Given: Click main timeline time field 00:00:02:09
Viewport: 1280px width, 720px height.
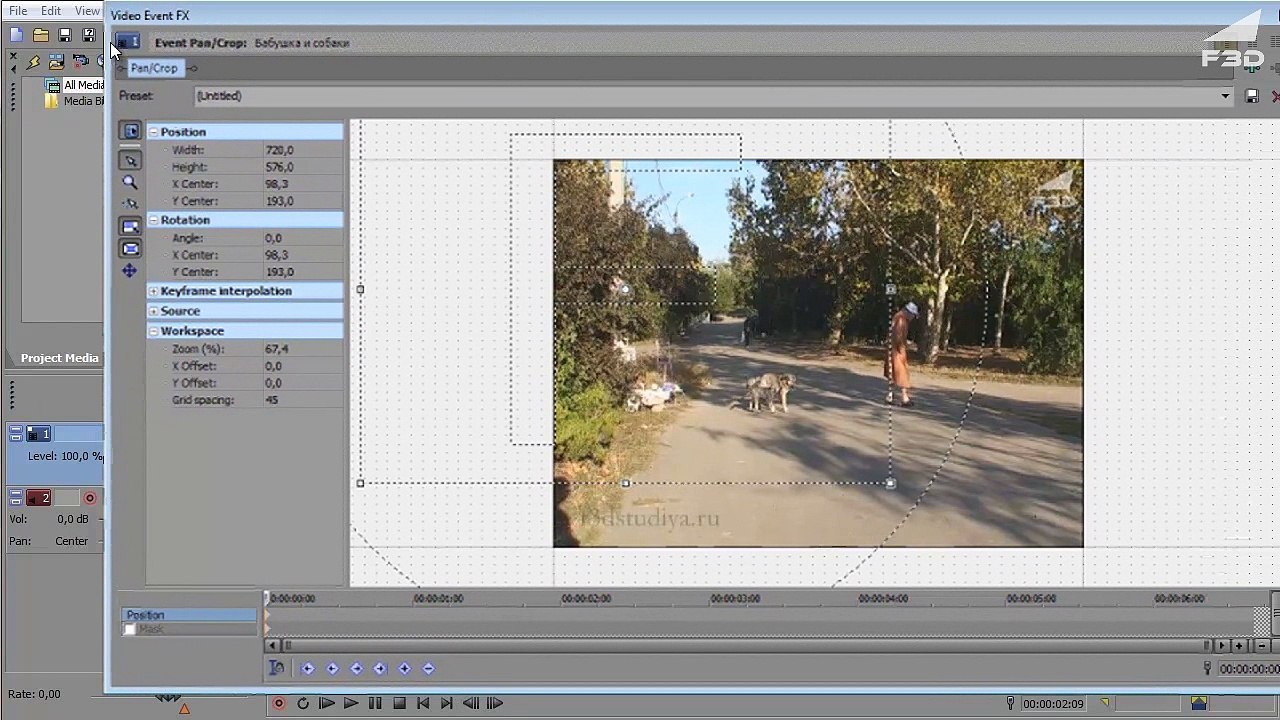Looking at the screenshot, I should click(1053, 704).
